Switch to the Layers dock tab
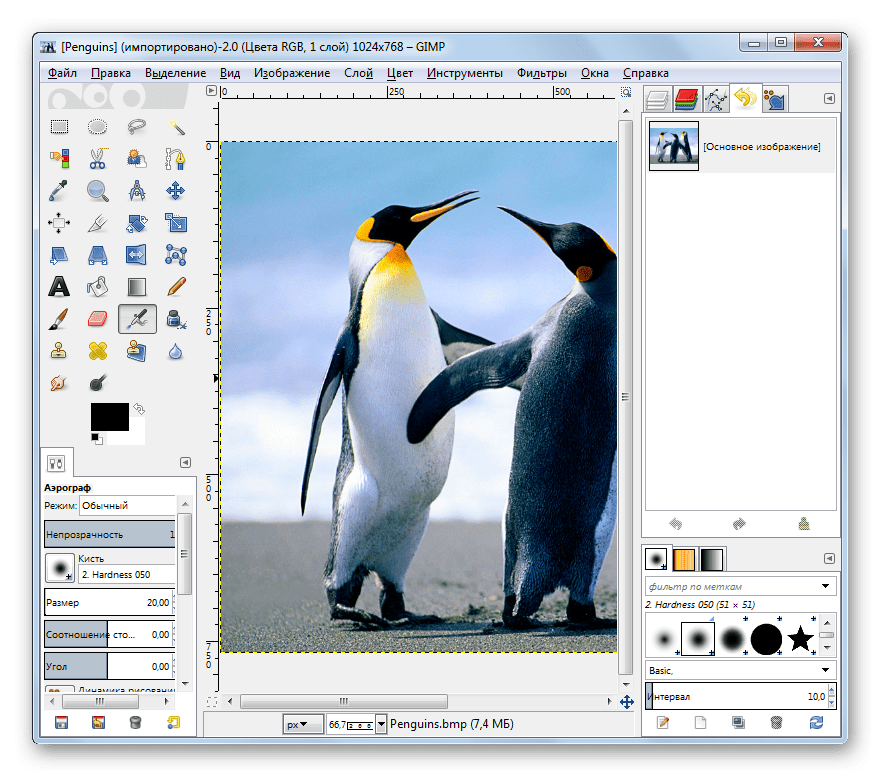The width and height of the screenshot is (881, 777). tap(657, 100)
